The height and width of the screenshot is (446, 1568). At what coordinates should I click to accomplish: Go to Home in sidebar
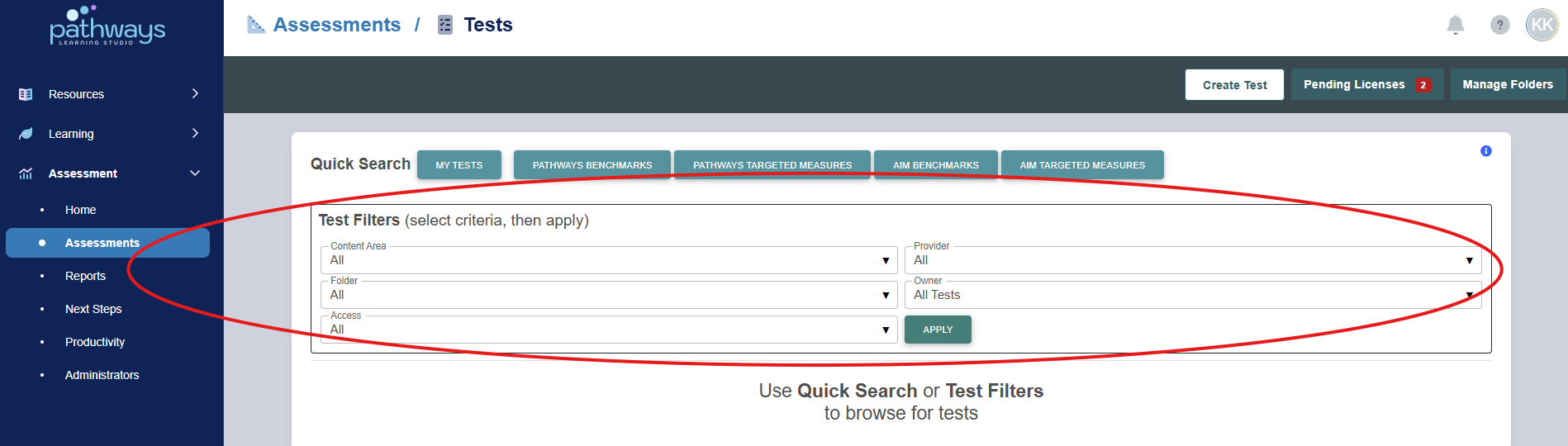pos(80,210)
